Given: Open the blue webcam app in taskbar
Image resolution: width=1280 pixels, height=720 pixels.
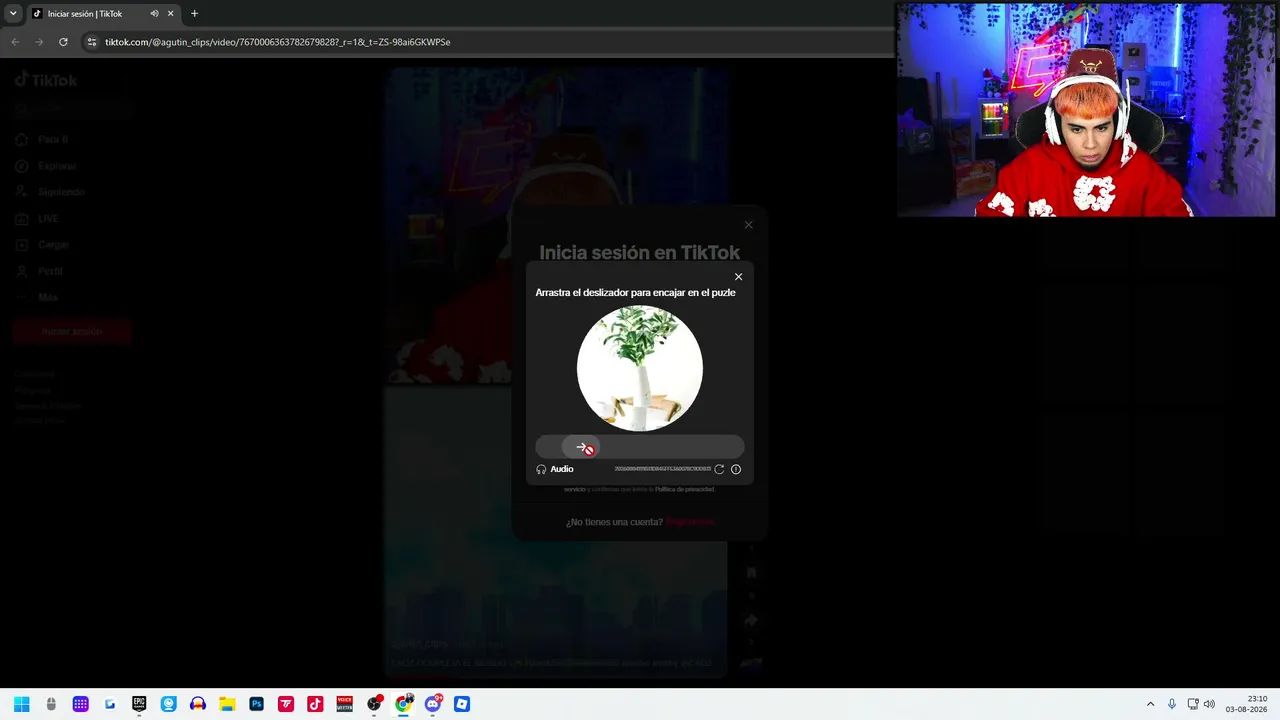Looking at the screenshot, I should tap(168, 704).
